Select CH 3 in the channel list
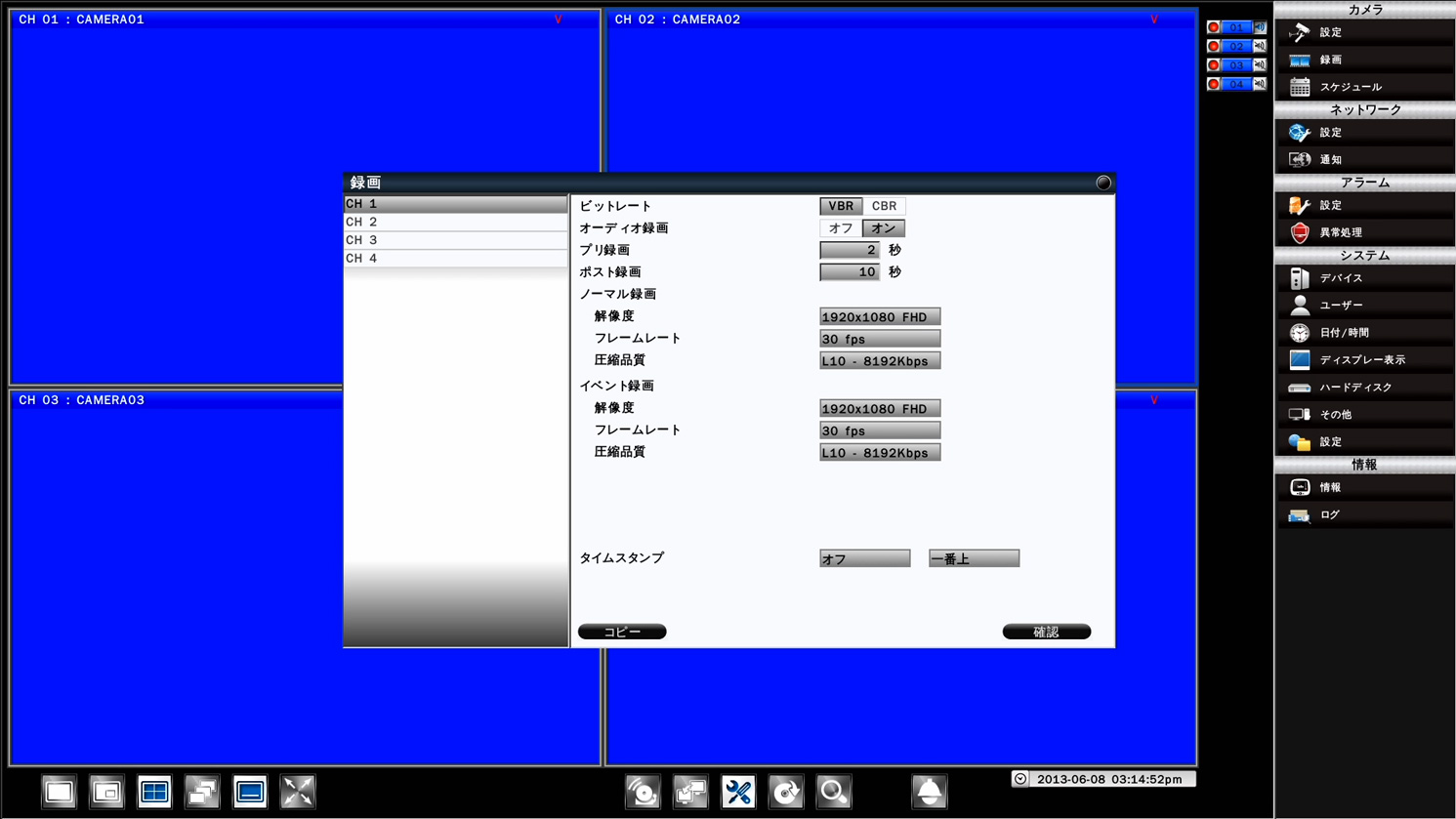Screen dimensions: 1456x819 tap(455, 240)
